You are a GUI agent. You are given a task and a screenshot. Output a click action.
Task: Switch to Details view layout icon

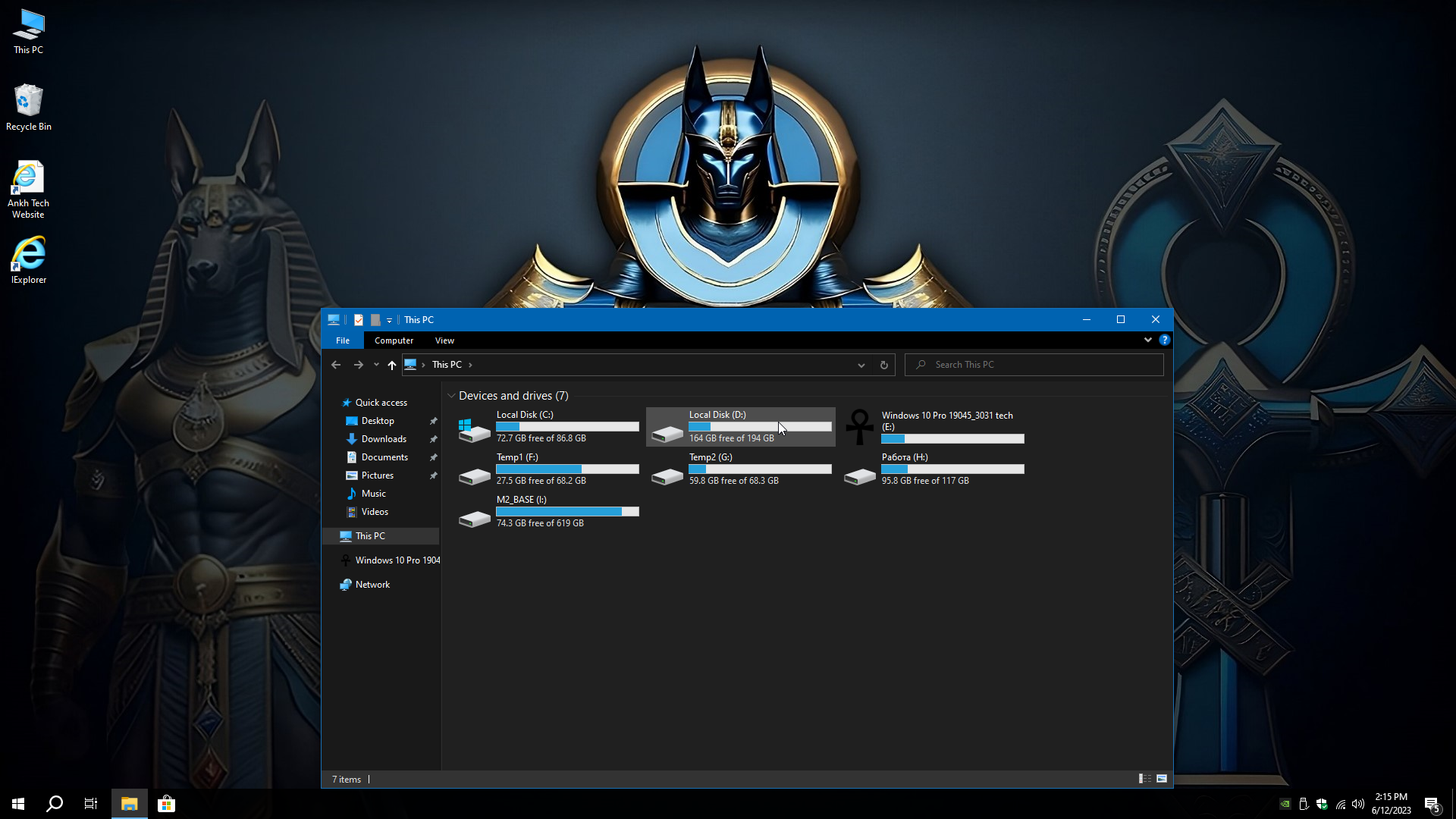[1144, 779]
